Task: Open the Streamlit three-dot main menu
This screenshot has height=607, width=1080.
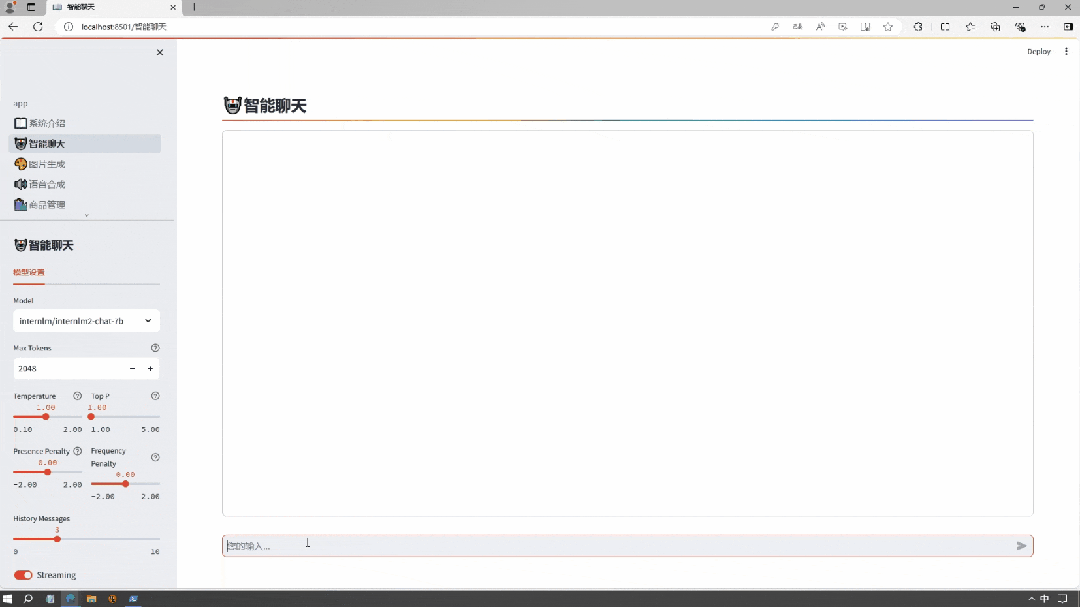Action: (x=1066, y=52)
